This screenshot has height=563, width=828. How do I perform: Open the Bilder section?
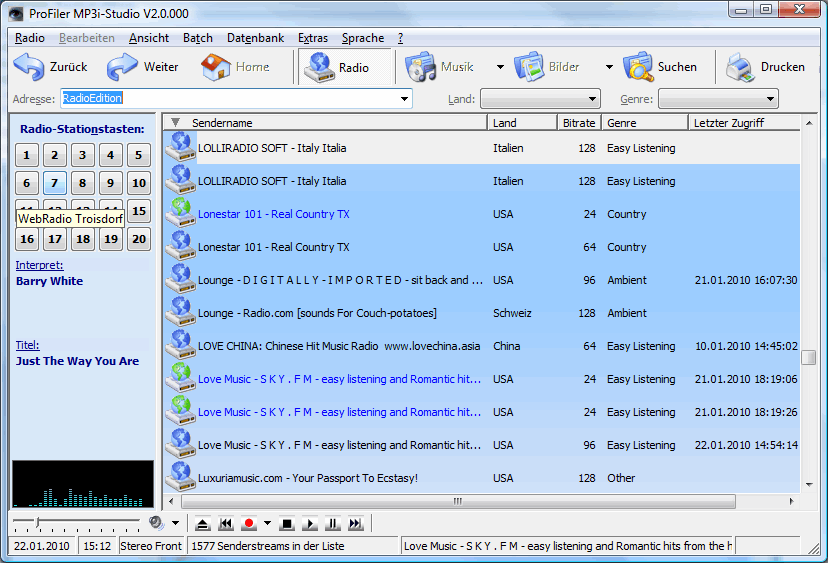click(547, 67)
